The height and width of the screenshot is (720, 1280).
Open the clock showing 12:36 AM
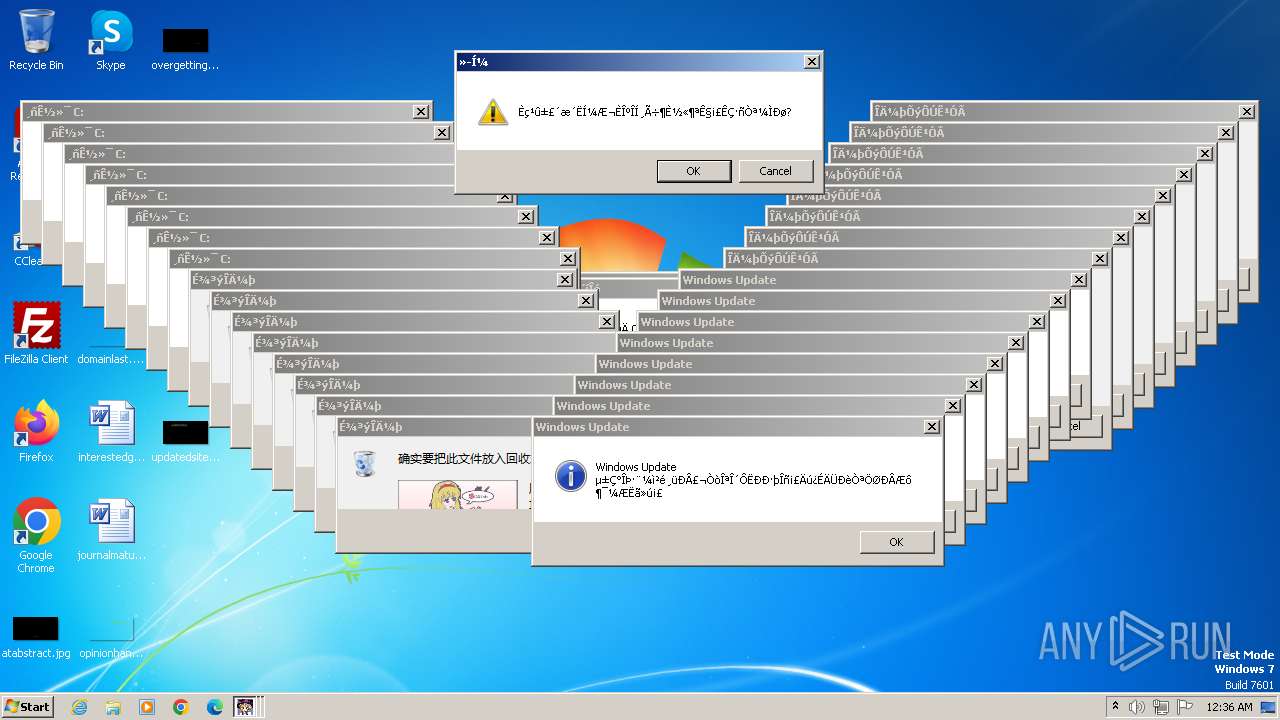tap(1229, 707)
